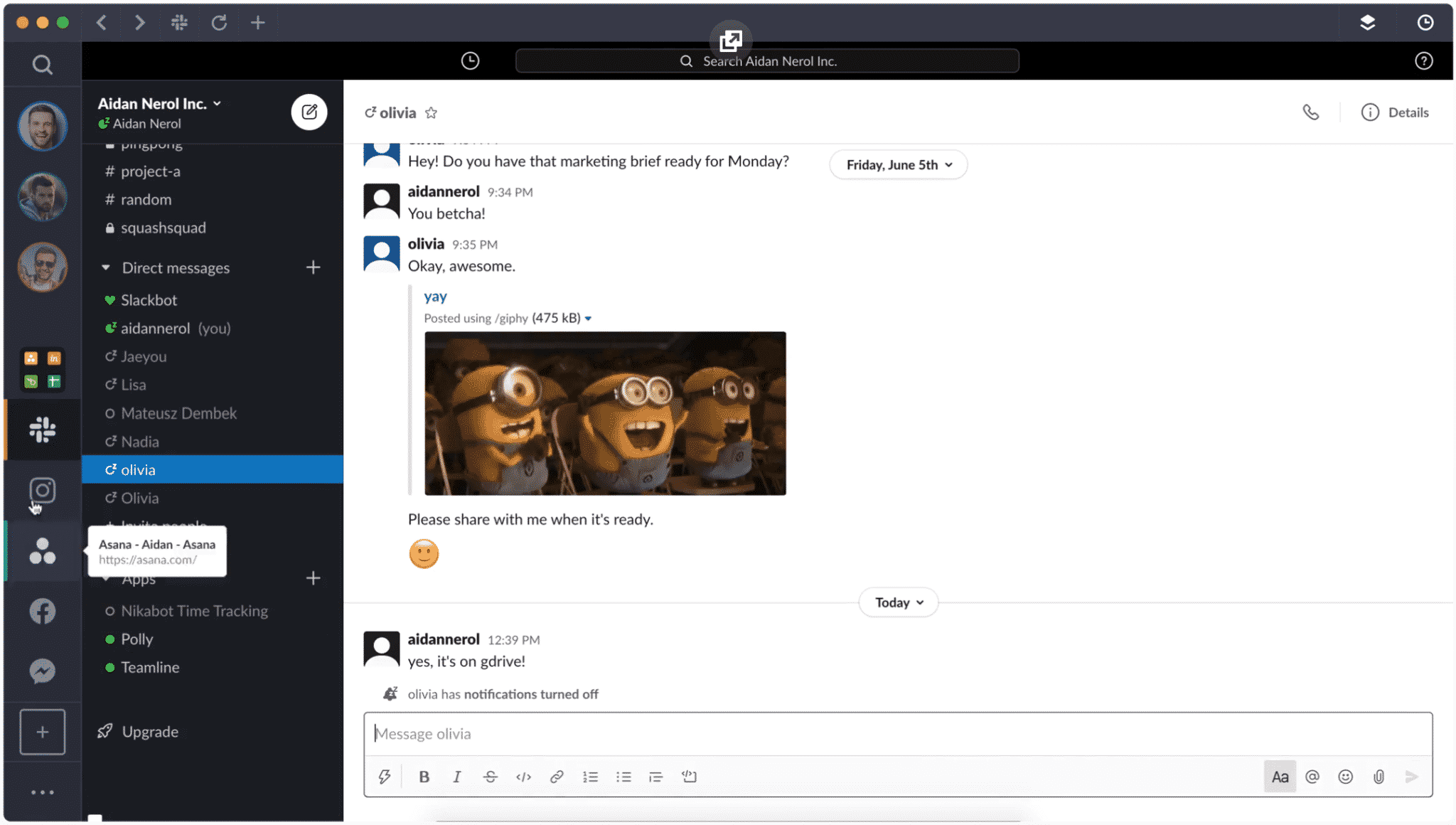This screenshot has width=1456, height=825.
Task: Open the search bar for Aidan Nerol Inc.
Action: 768,60
